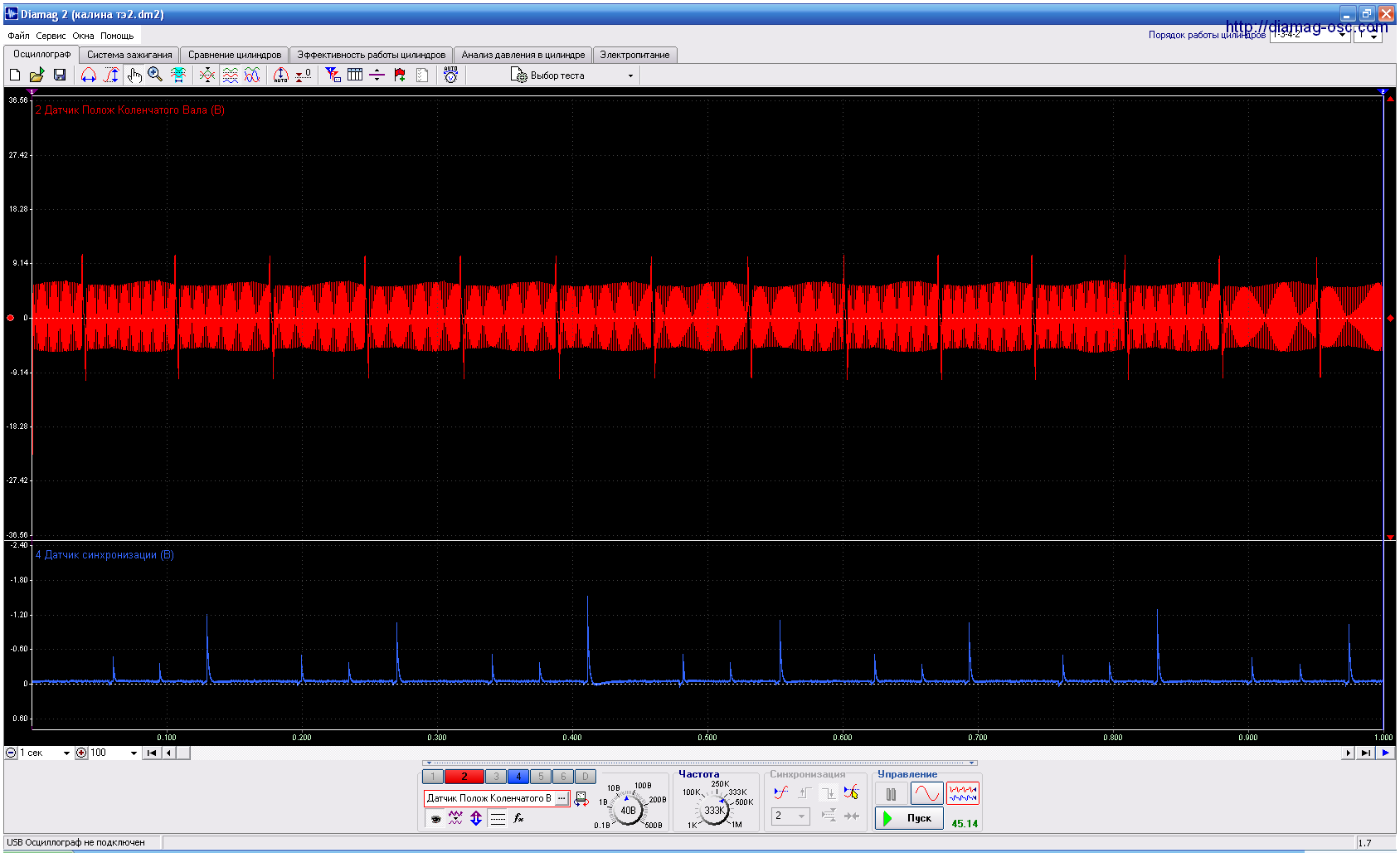Add a marker with the red flag icon
Image resolution: width=1400 pixels, height=853 pixels.
click(400, 75)
